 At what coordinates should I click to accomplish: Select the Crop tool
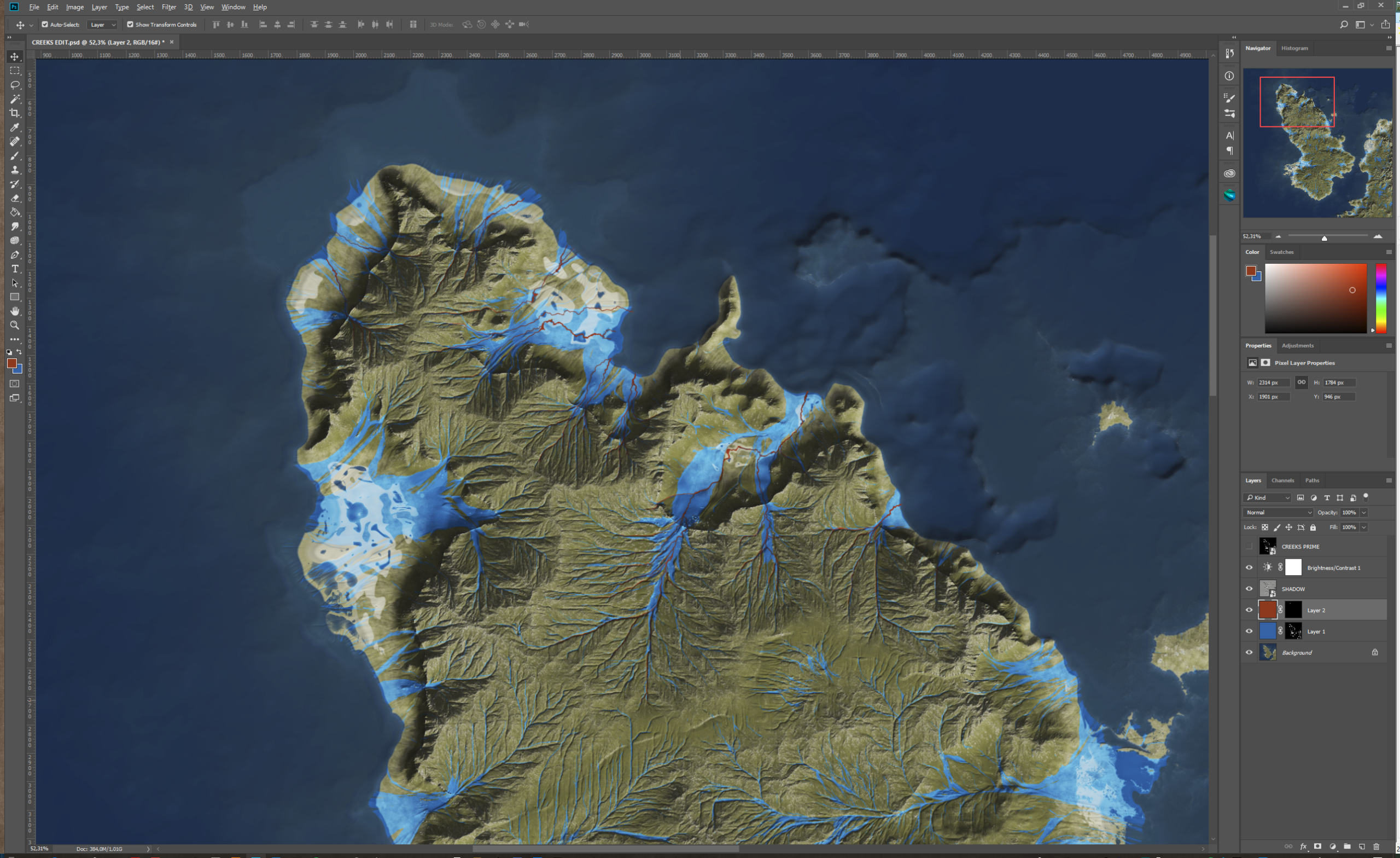point(15,113)
